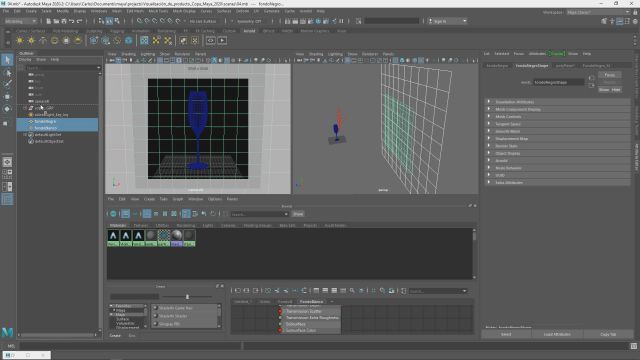The image size is (640, 360).
Task: Click the red Subsurface Color port dot
Action: tap(280, 330)
